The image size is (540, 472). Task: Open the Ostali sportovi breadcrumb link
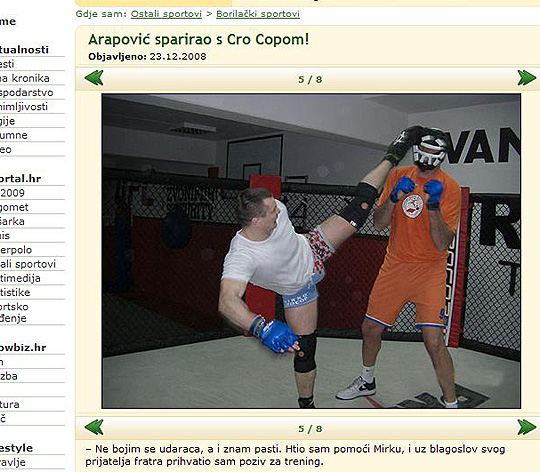[x=166, y=14]
